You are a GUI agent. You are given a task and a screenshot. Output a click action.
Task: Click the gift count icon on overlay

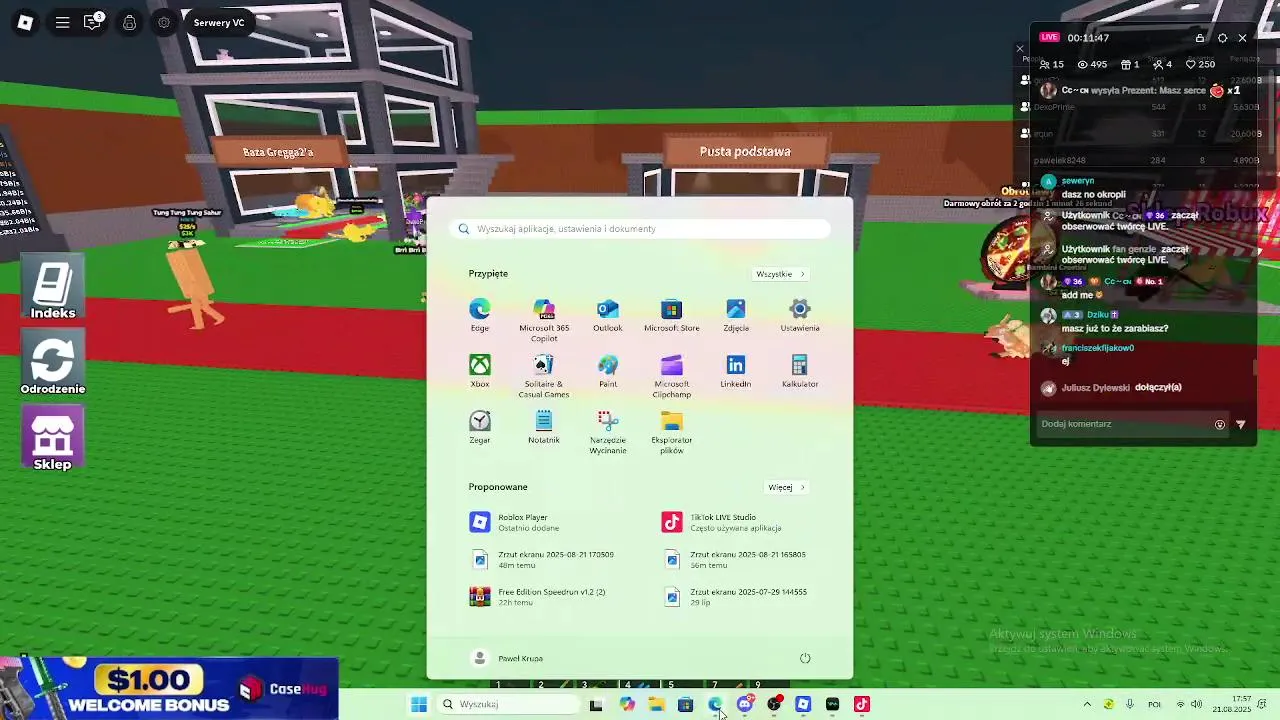[x=1126, y=64]
